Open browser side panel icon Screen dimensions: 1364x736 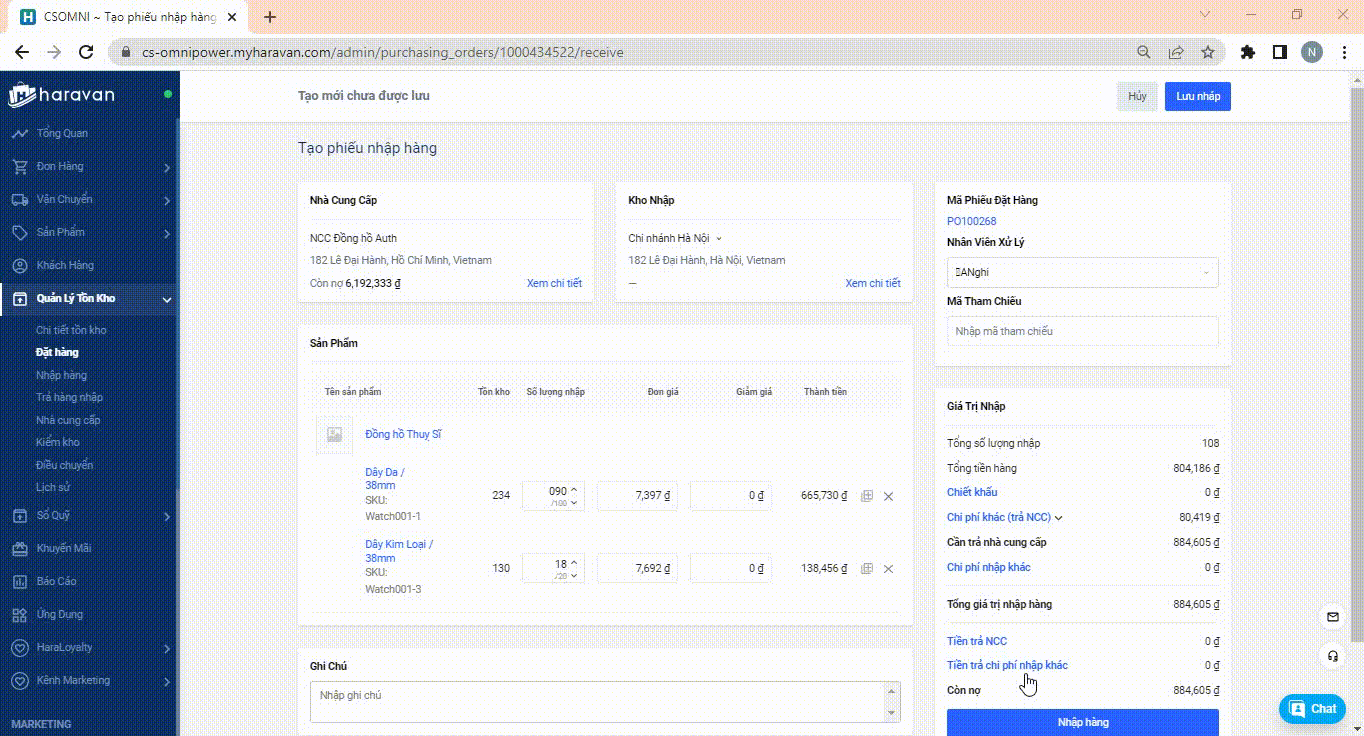tap(1279, 52)
